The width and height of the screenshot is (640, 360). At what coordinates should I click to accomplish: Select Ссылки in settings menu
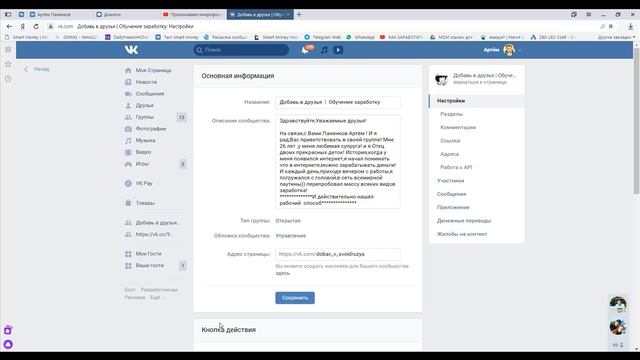pos(450,141)
